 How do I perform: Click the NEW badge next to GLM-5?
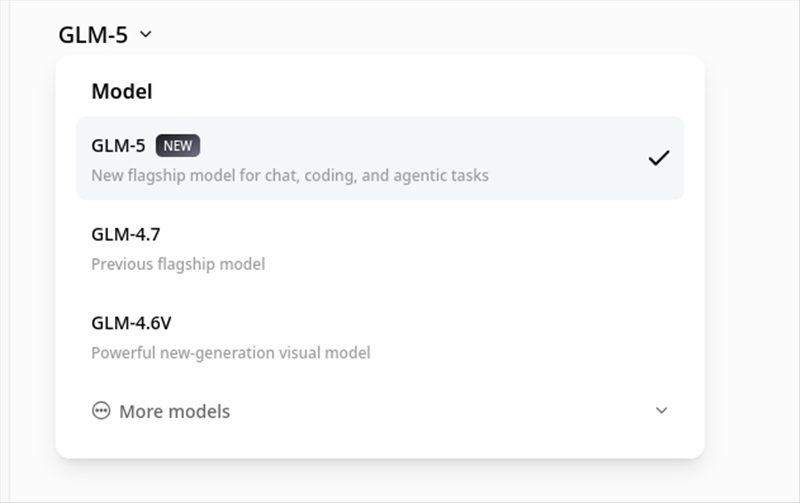(178, 146)
